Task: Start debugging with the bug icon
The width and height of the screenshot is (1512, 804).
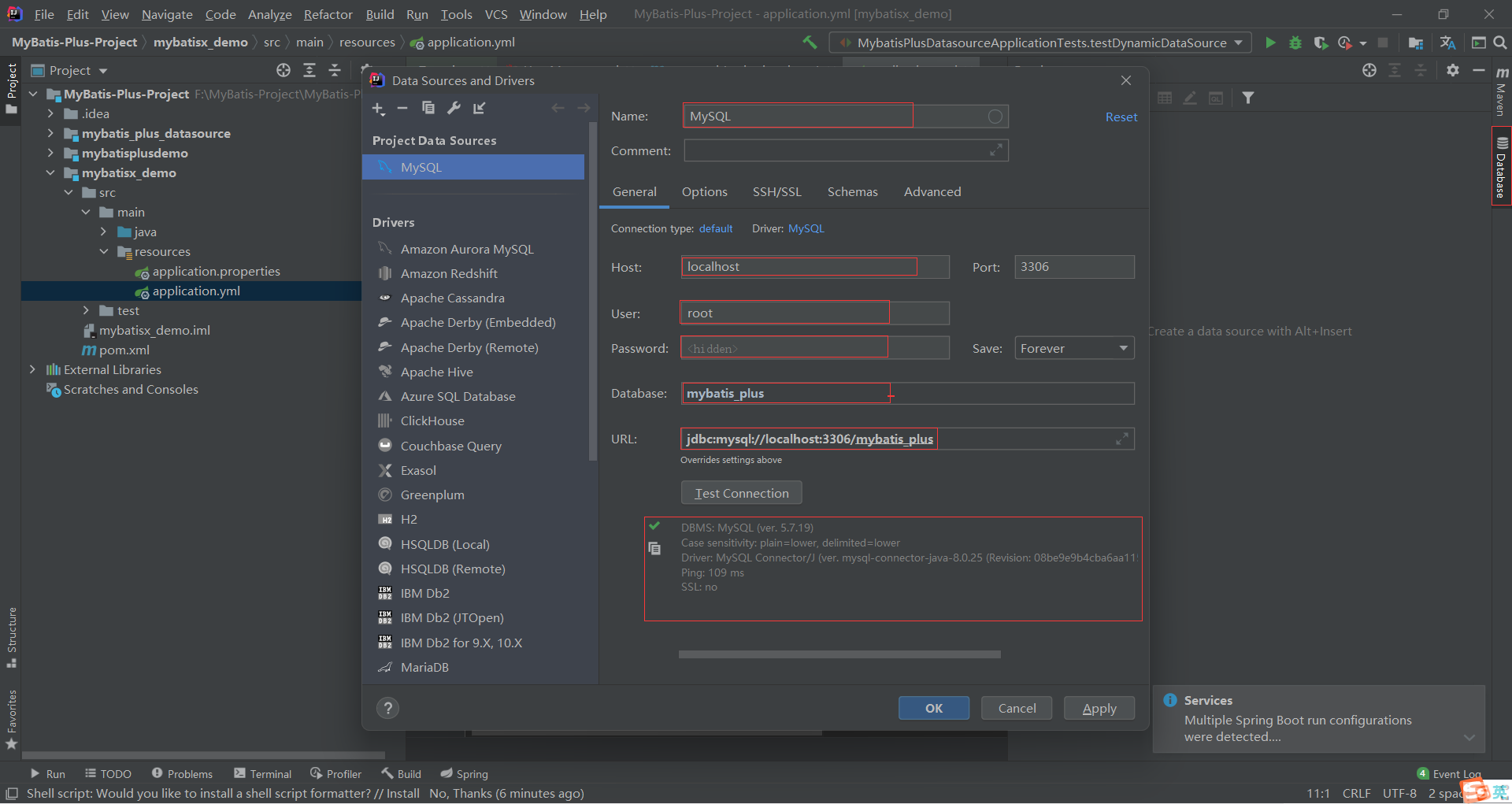Action: pos(1295,43)
